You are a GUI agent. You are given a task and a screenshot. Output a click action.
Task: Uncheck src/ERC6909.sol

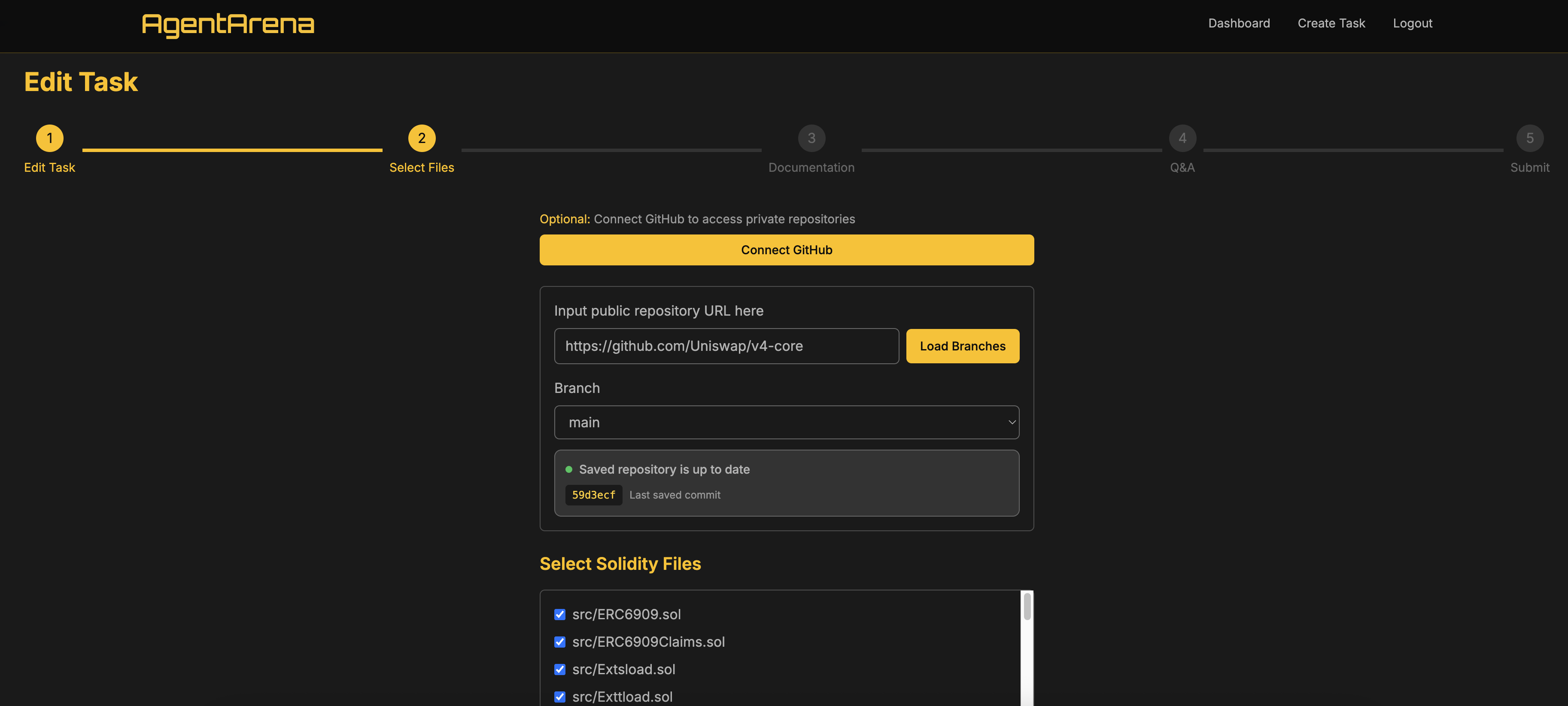click(559, 614)
